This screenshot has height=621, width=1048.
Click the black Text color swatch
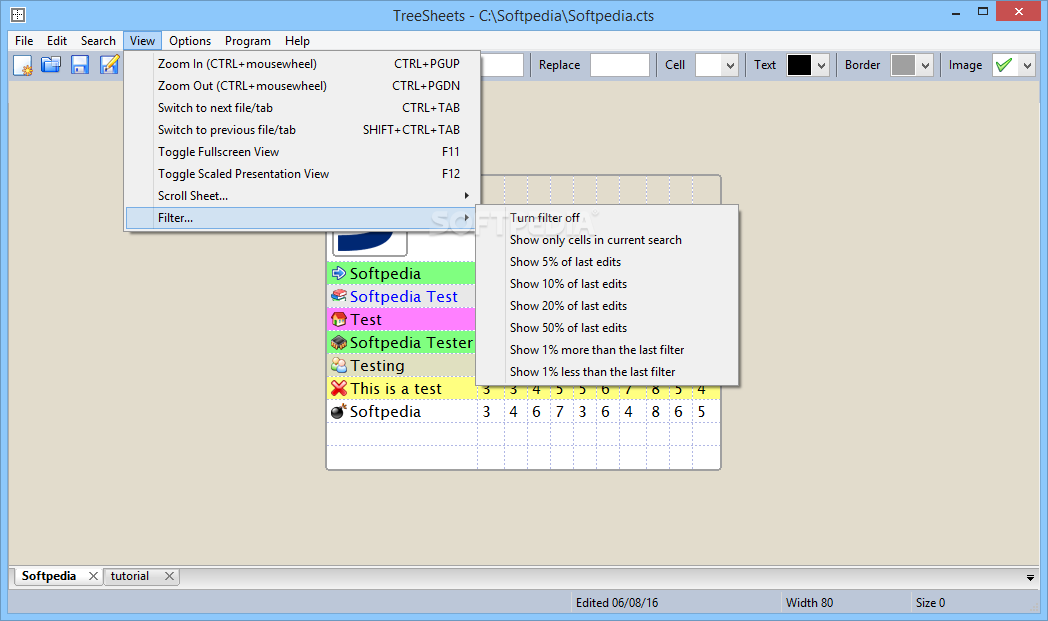[799, 65]
